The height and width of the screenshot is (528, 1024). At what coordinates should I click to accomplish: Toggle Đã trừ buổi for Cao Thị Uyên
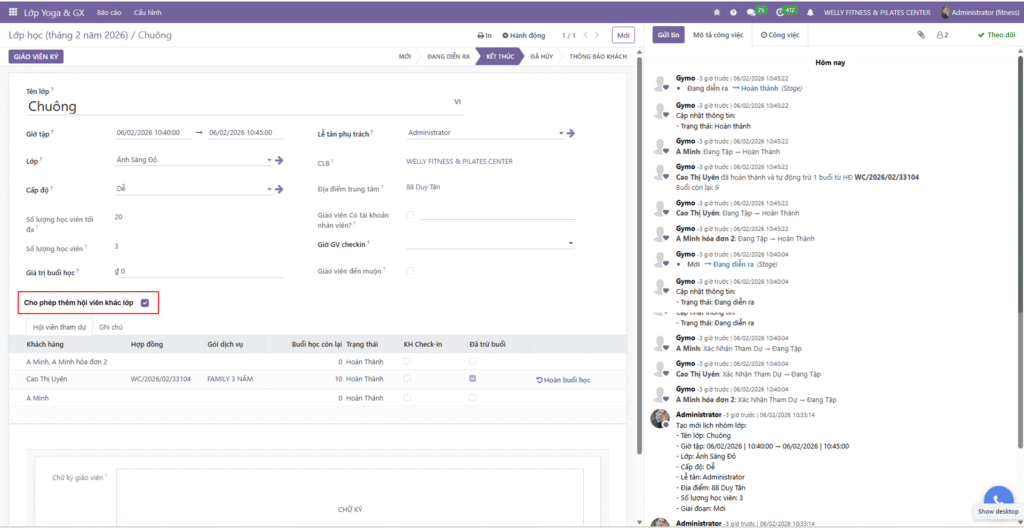pyautogui.click(x=472, y=378)
